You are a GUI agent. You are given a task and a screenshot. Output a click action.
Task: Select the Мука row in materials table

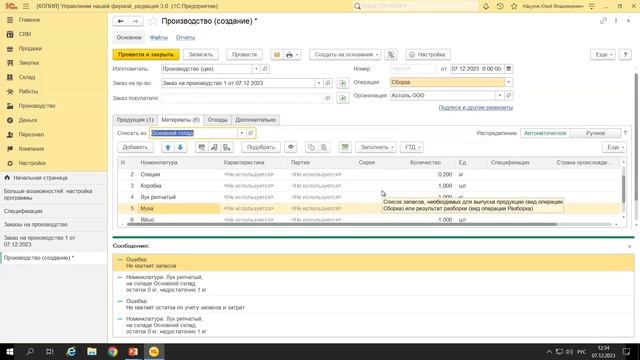(369, 209)
